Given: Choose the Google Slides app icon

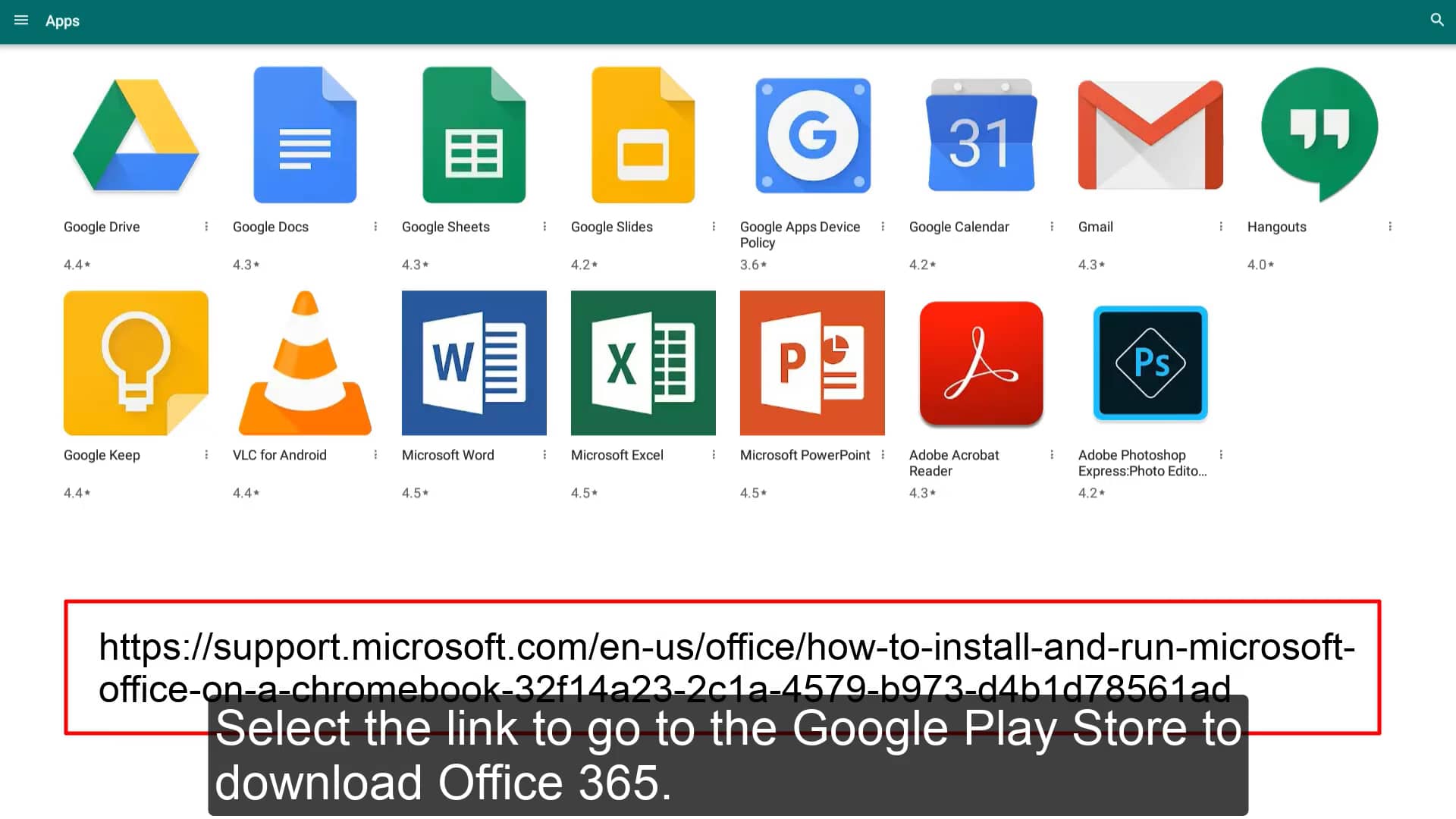Looking at the screenshot, I should [643, 135].
